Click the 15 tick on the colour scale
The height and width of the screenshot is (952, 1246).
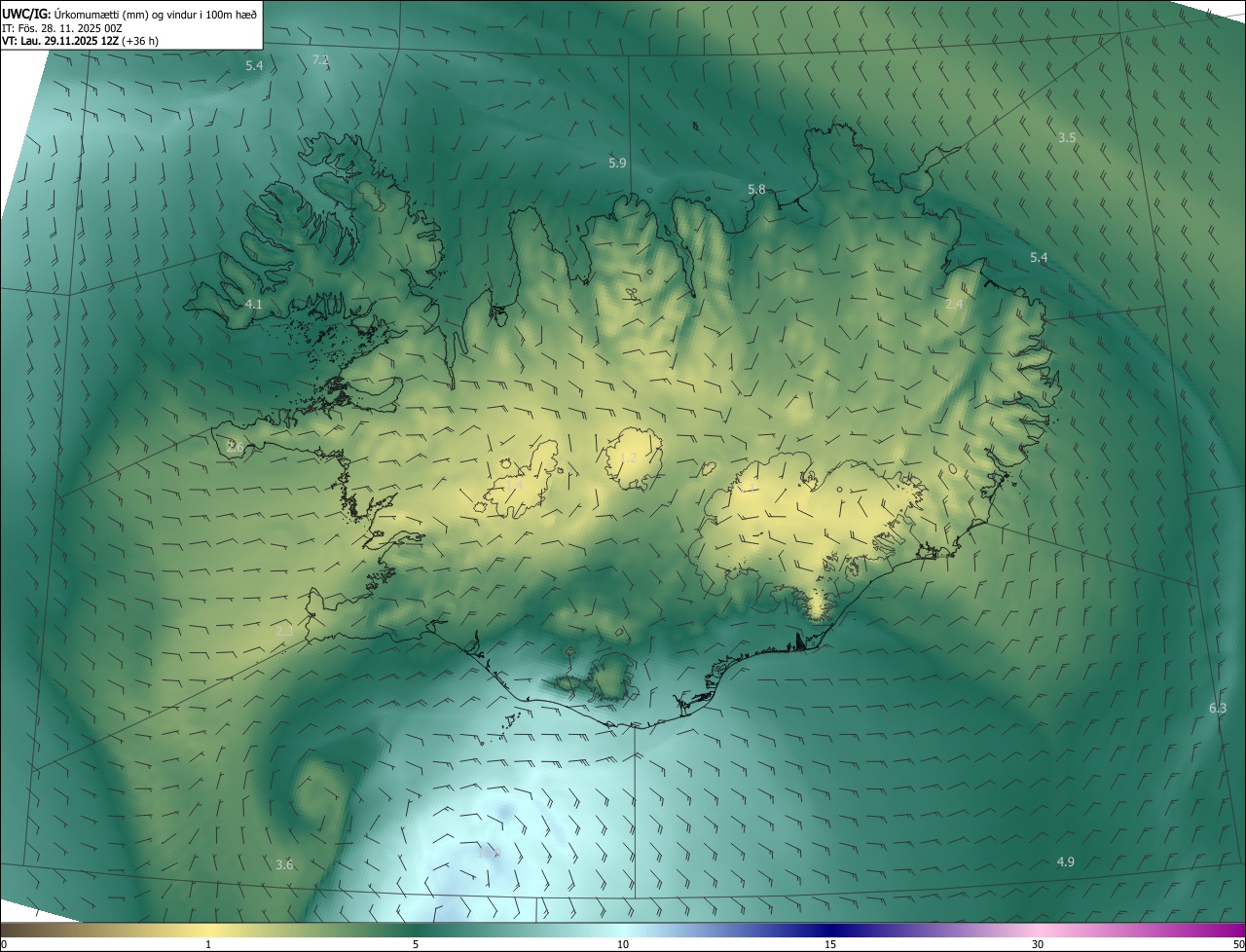[x=830, y=944]
